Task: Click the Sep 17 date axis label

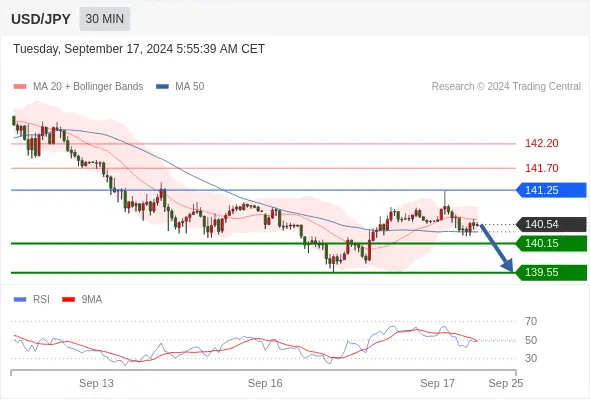Action: pos(437,383)
